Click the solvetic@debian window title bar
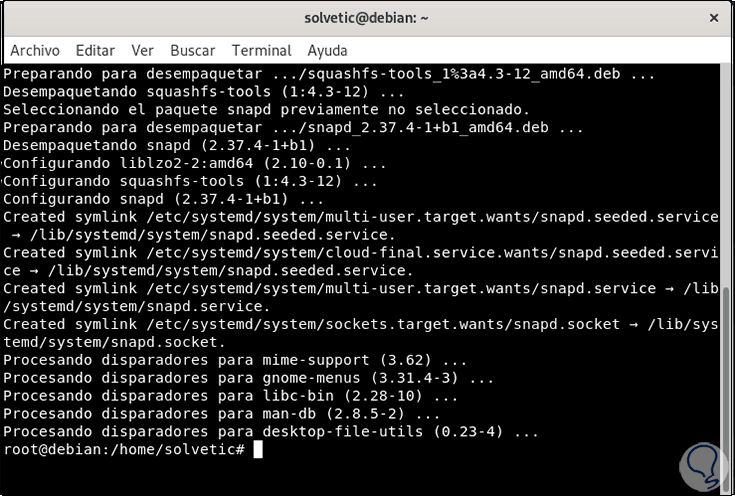This screenshot has width=735, height=496. pyautogui.click(x=366, y=18)
